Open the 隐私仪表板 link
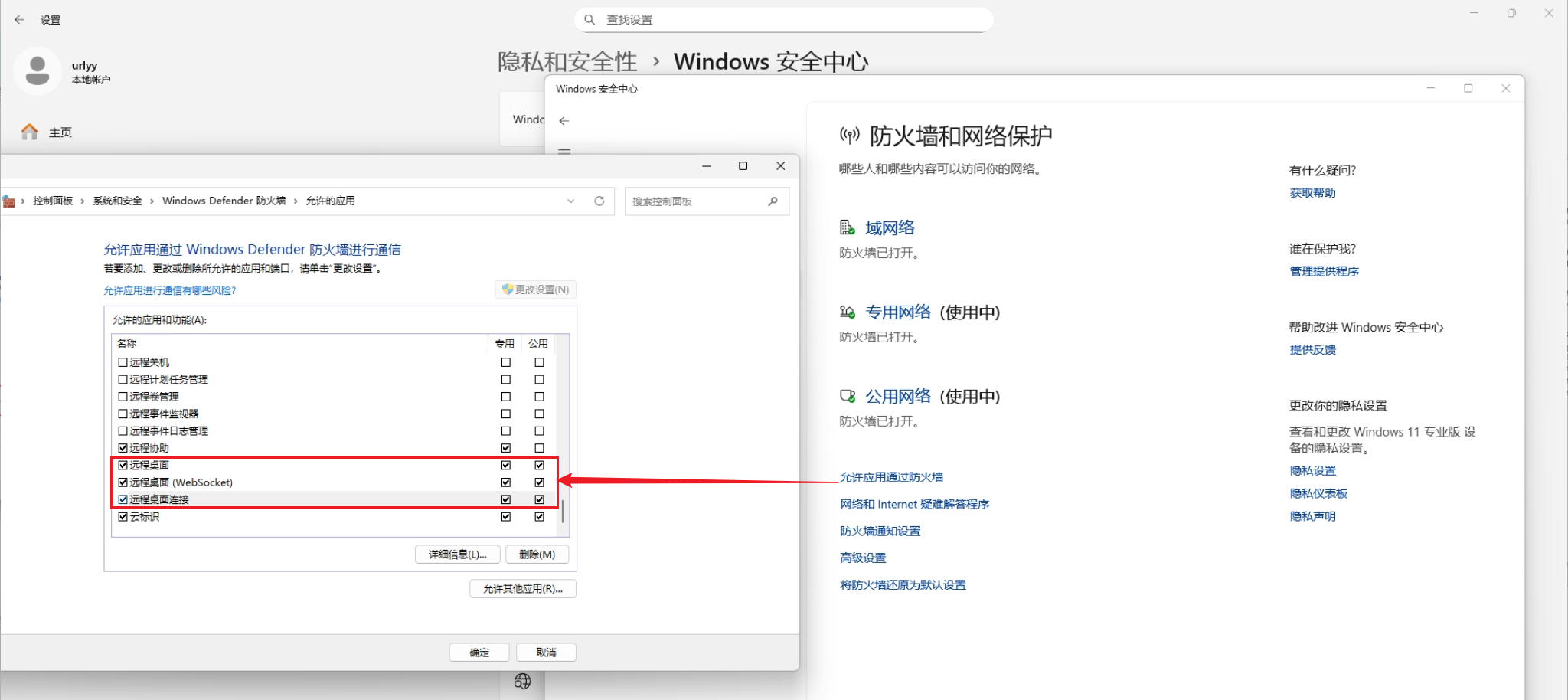Viewport: 1568px width, 700px height. [1318, 493]
